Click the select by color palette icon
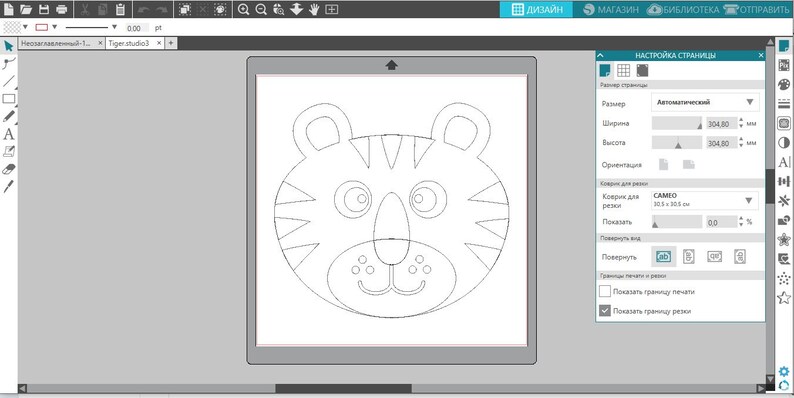The image size is (794, 398). pyautogui.click(x=220, y=9)
